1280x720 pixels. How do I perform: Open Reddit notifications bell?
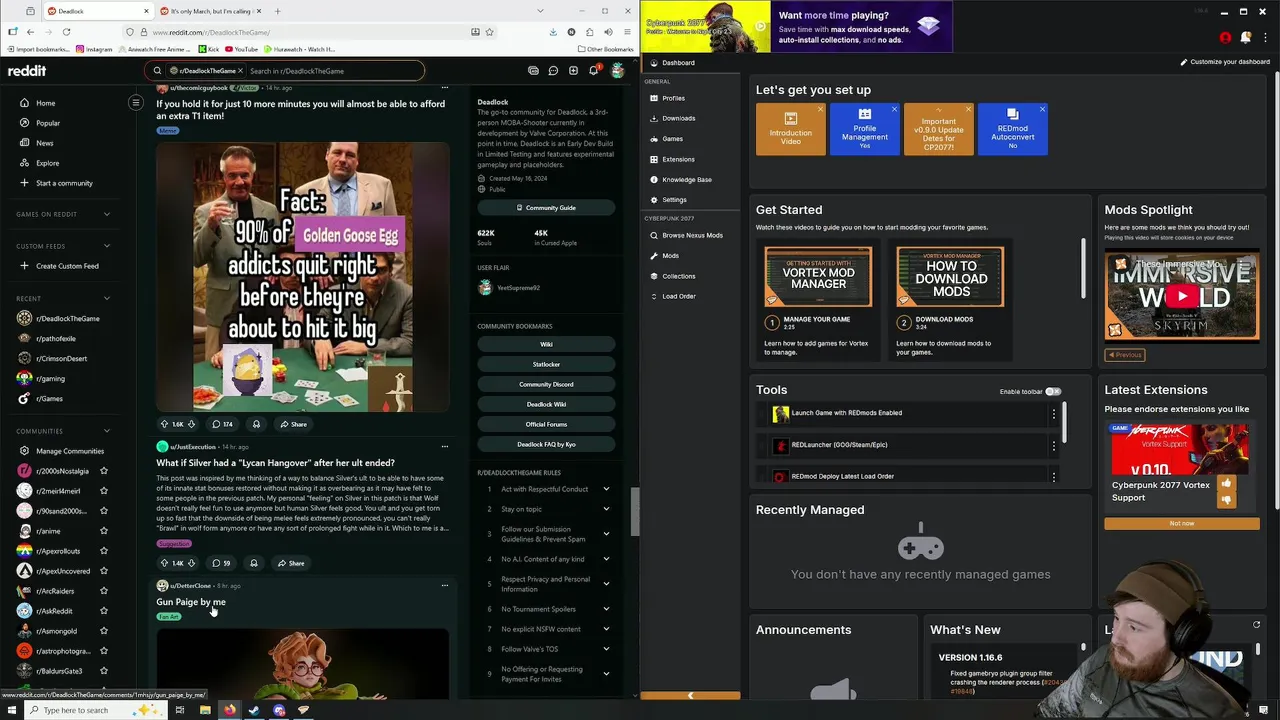click(x=593, y=71)
